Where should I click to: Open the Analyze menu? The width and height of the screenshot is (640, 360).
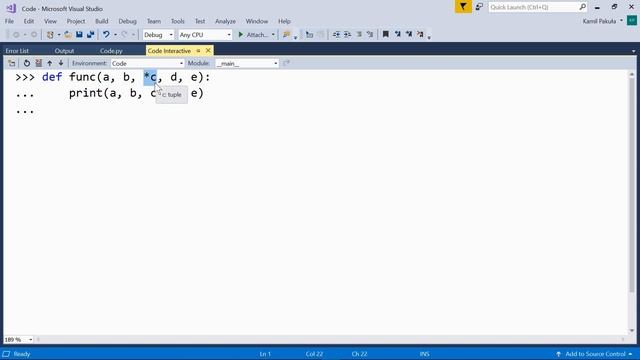click(x=225, y=21)
